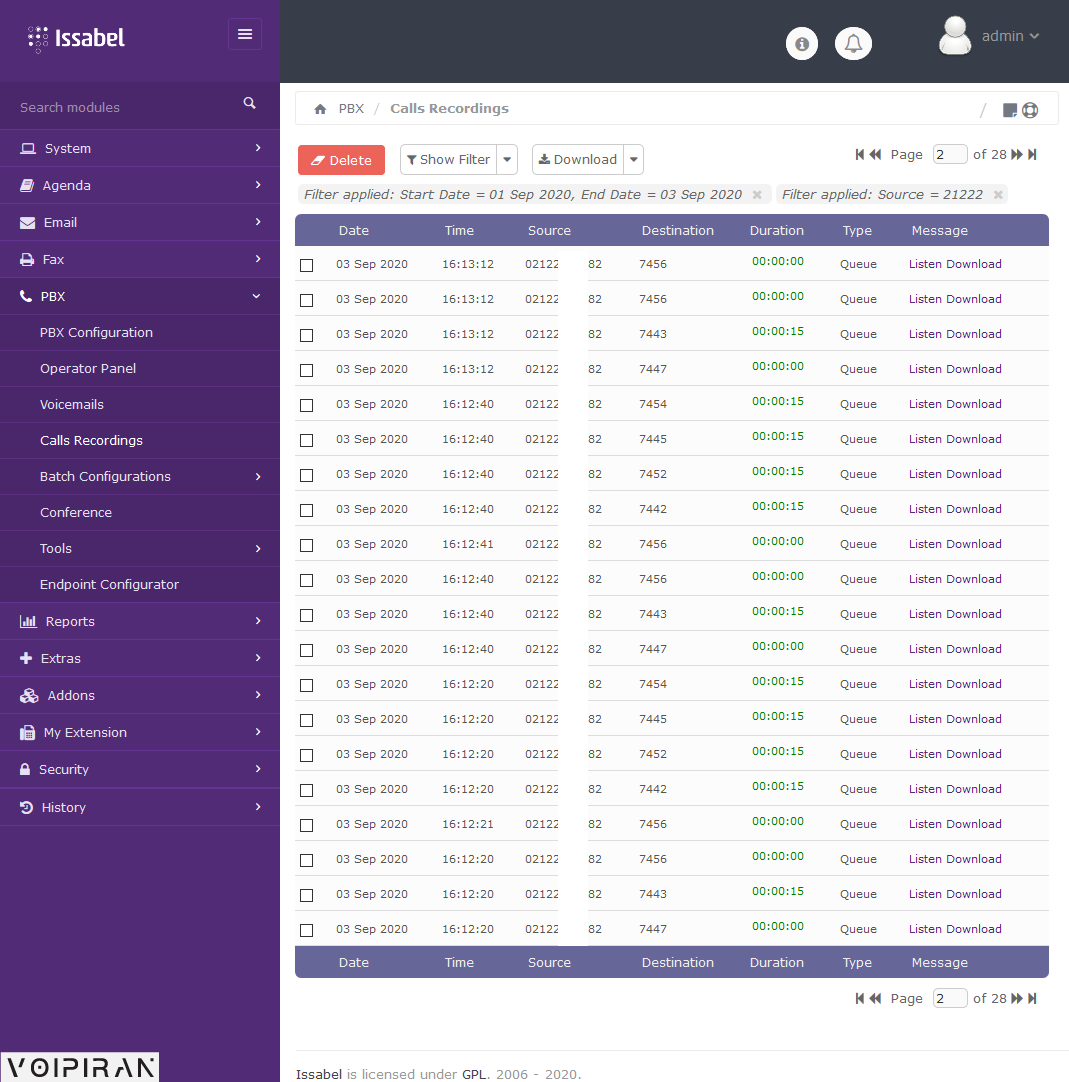Click the red Delete button
This screenshot has width=1069, height=1082.
pyautogui.click(x=341, y=160)
